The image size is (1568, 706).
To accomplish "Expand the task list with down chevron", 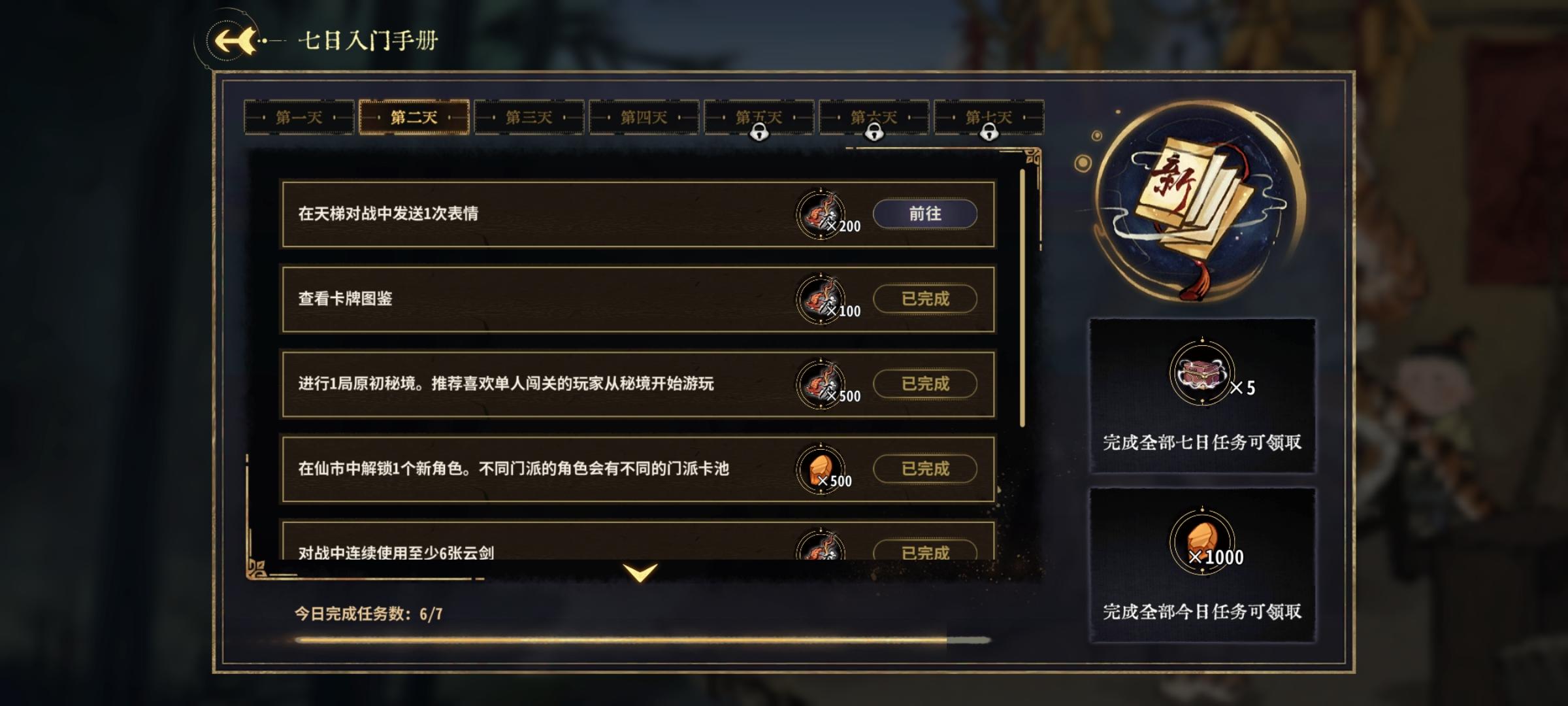I will pyautogui.click(x=640, y=573).
